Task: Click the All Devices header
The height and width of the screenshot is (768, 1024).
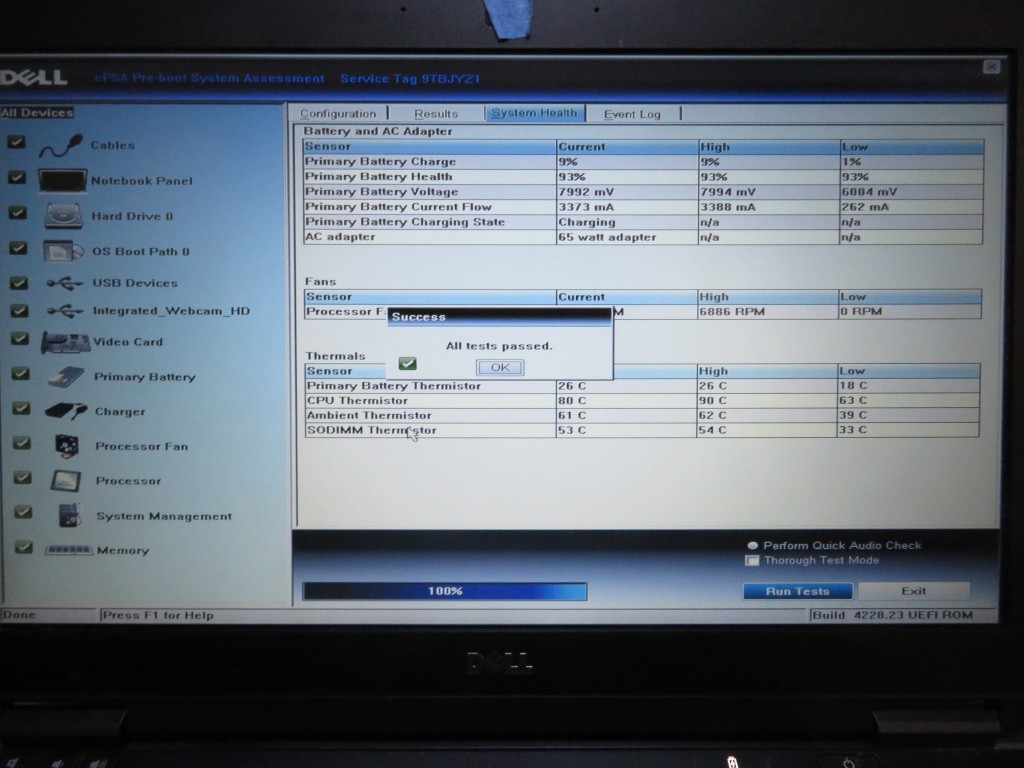Action: tap(37, 112)
